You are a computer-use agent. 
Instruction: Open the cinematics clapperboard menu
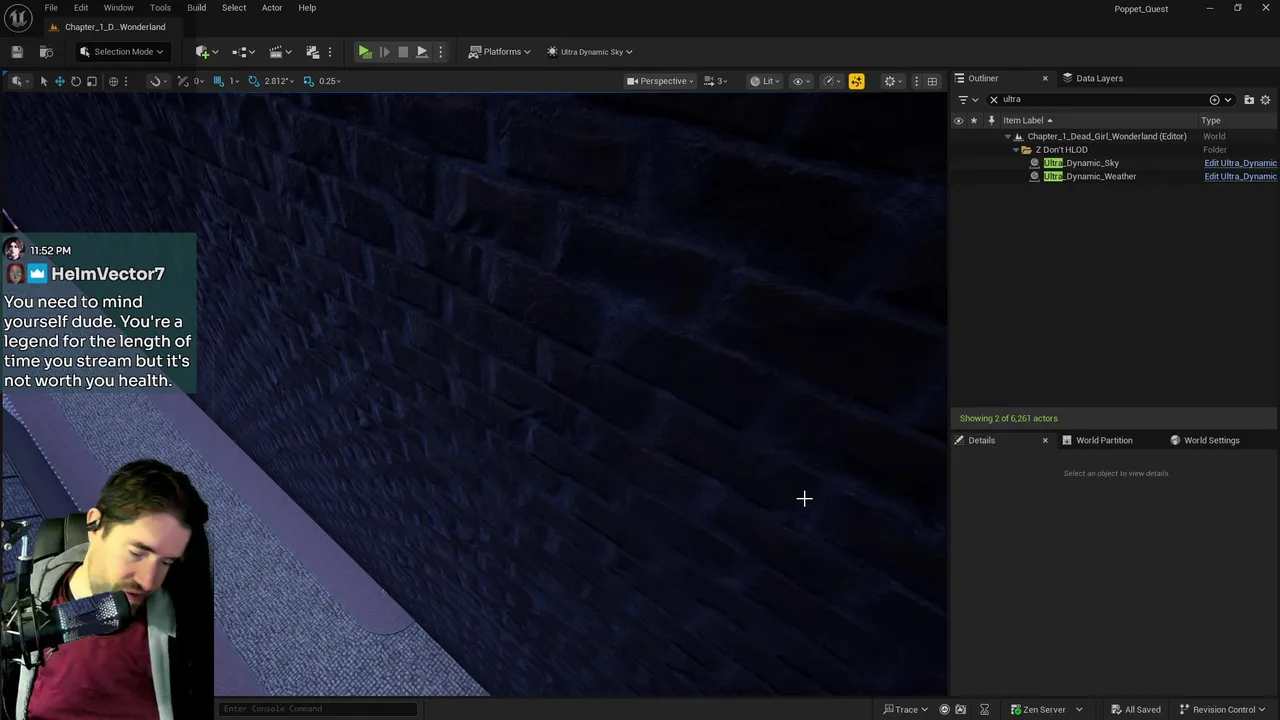click(x=280, y=52)
